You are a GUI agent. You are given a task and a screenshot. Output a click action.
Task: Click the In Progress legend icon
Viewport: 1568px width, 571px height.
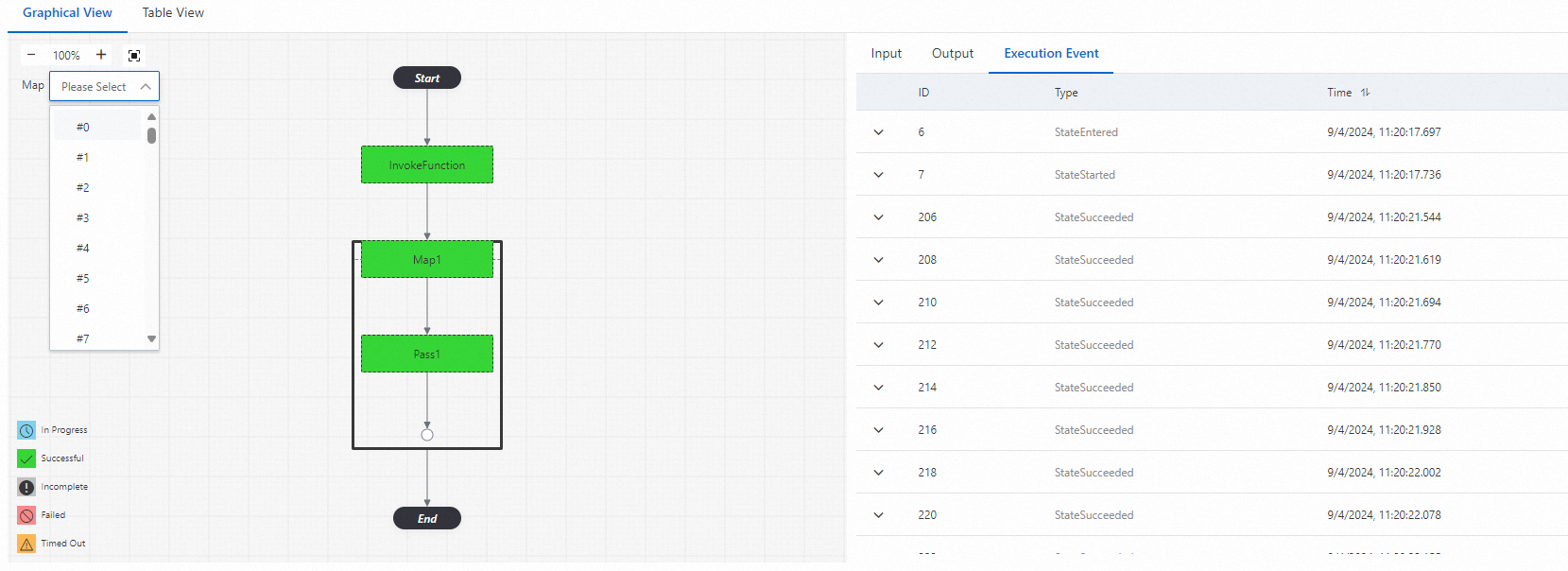click(26, 430)
